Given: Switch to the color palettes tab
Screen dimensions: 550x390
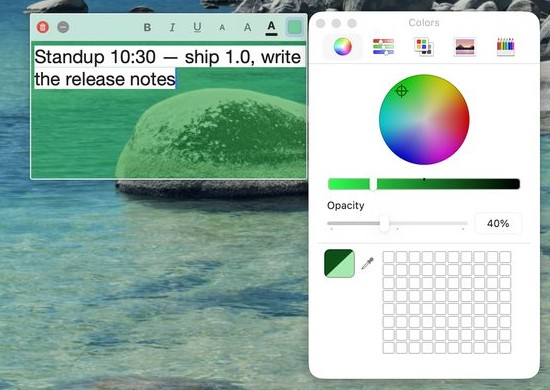Looking at the screenshot, I should [424, 46].
